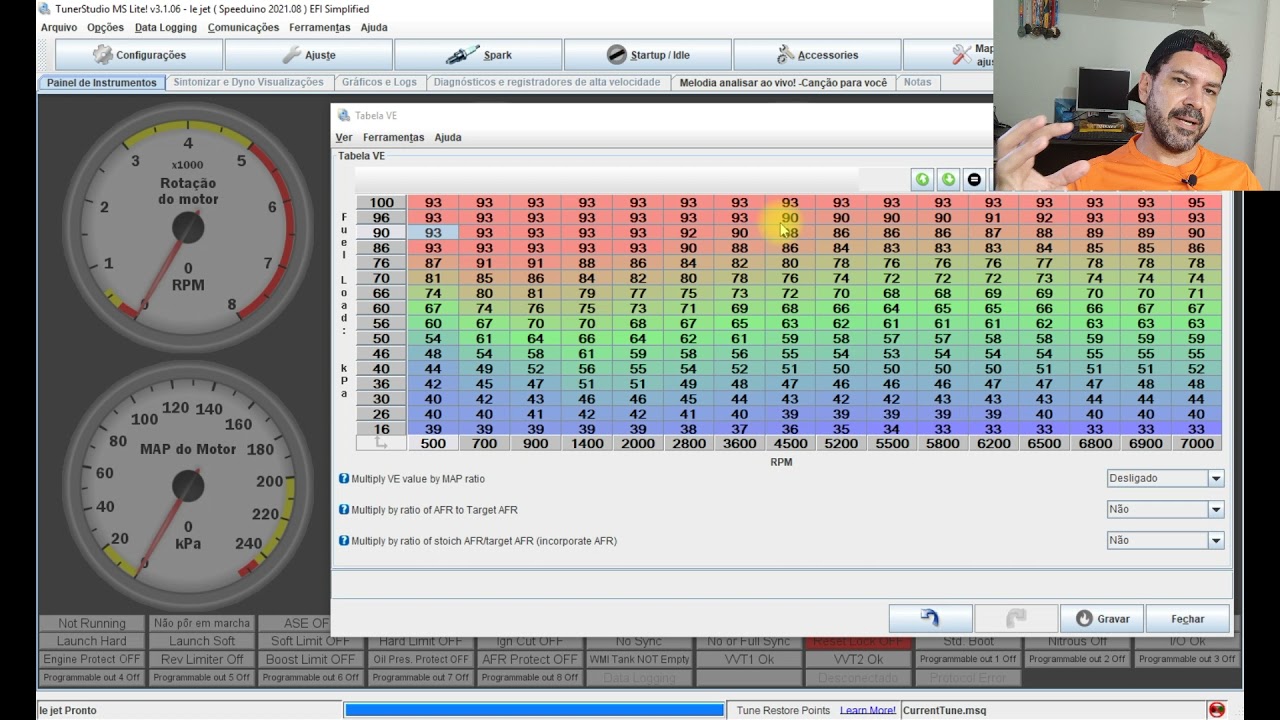Click the blue progress bar in status bar
This screenshot has width=1280, height=720.
click(534, 710)
